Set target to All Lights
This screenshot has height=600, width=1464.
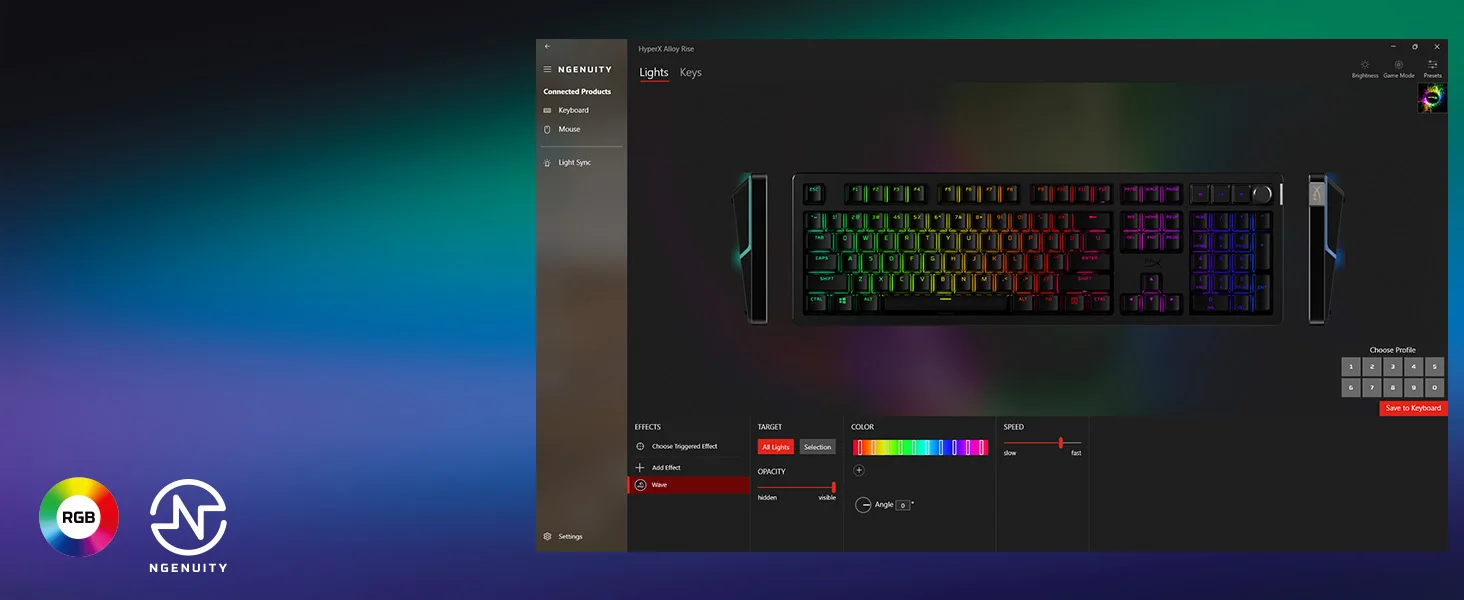pyautogui.click(x=775, y=447)
